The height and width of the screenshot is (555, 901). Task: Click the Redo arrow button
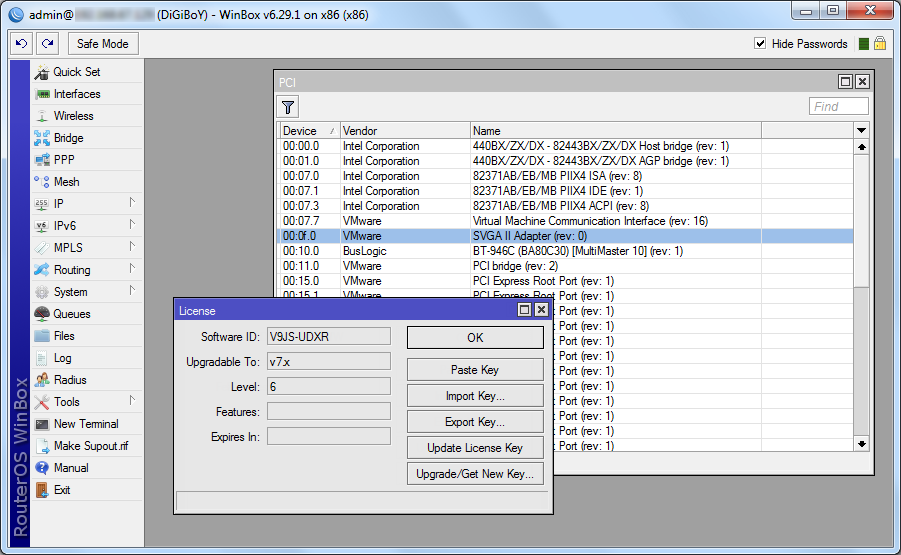(48, 44)
